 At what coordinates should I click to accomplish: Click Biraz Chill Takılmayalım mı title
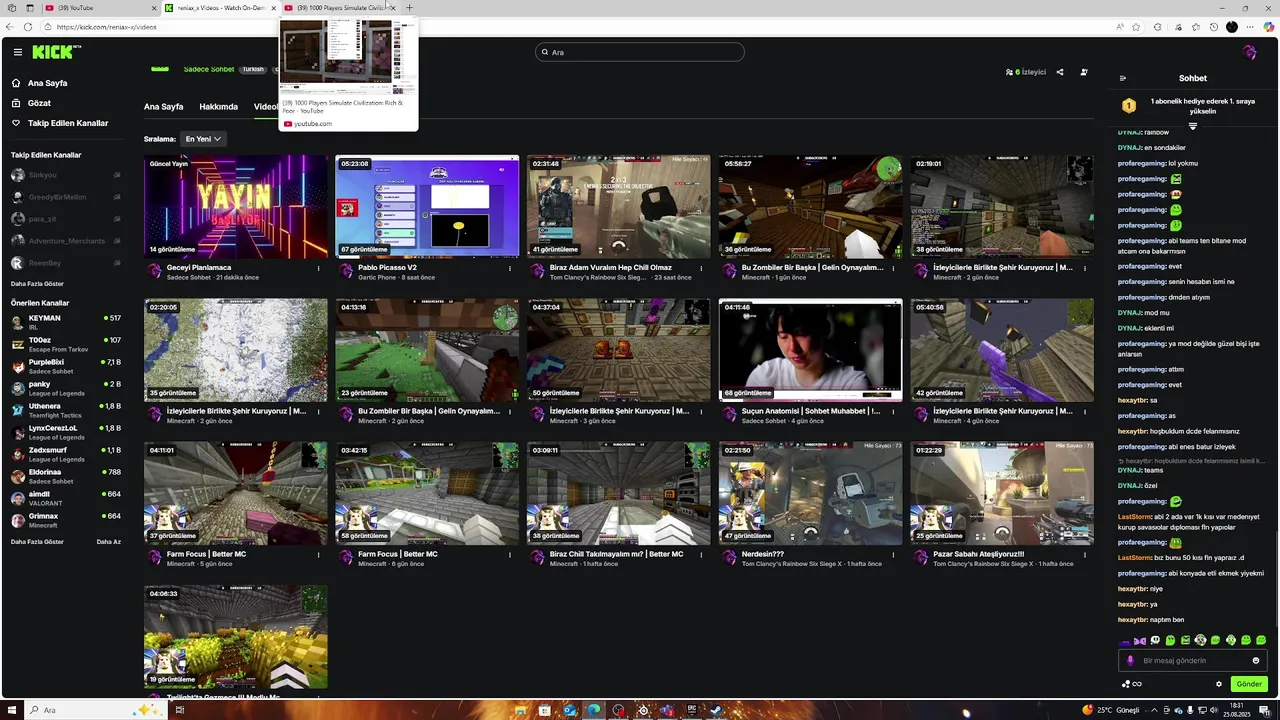(x=617, y=554)
